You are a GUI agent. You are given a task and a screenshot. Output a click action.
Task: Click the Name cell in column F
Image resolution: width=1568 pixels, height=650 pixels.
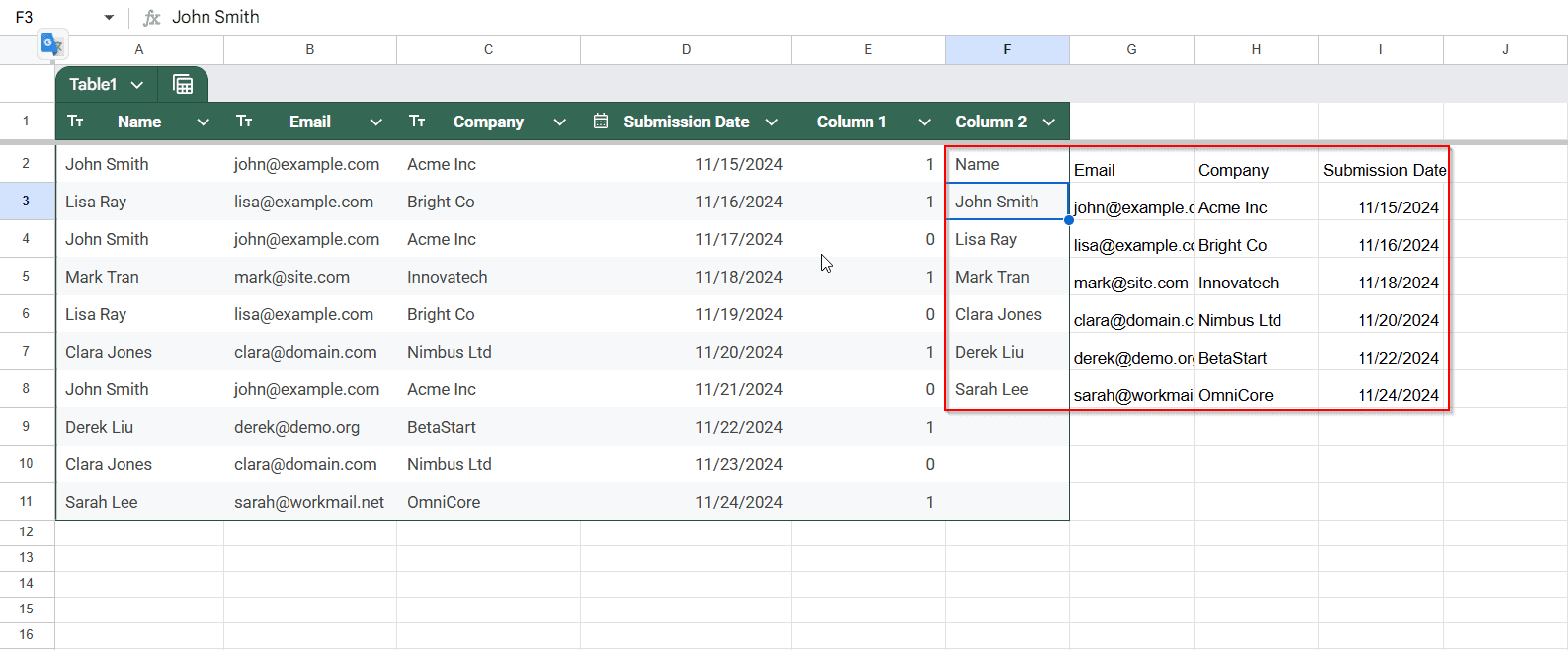tap(1007, 164)
